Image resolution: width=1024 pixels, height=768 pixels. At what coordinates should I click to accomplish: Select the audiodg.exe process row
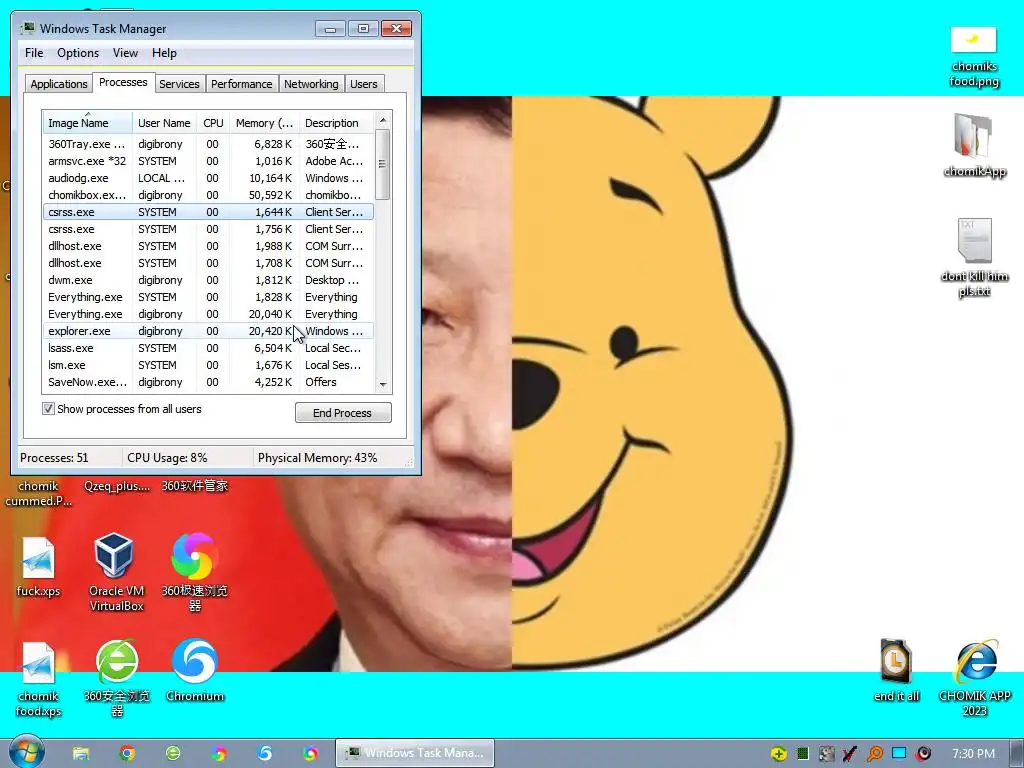[208, 178]
